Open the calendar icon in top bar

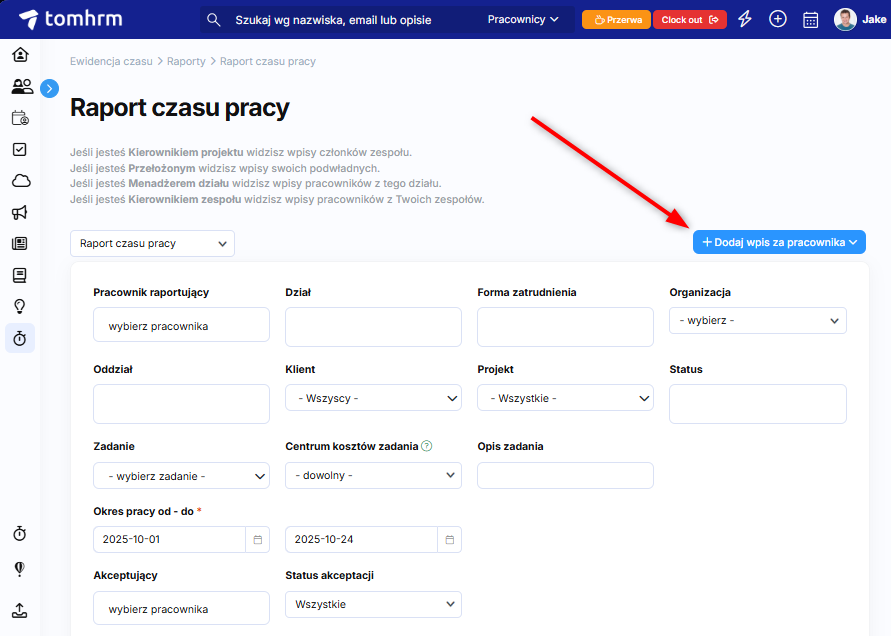tap(811, 19)
